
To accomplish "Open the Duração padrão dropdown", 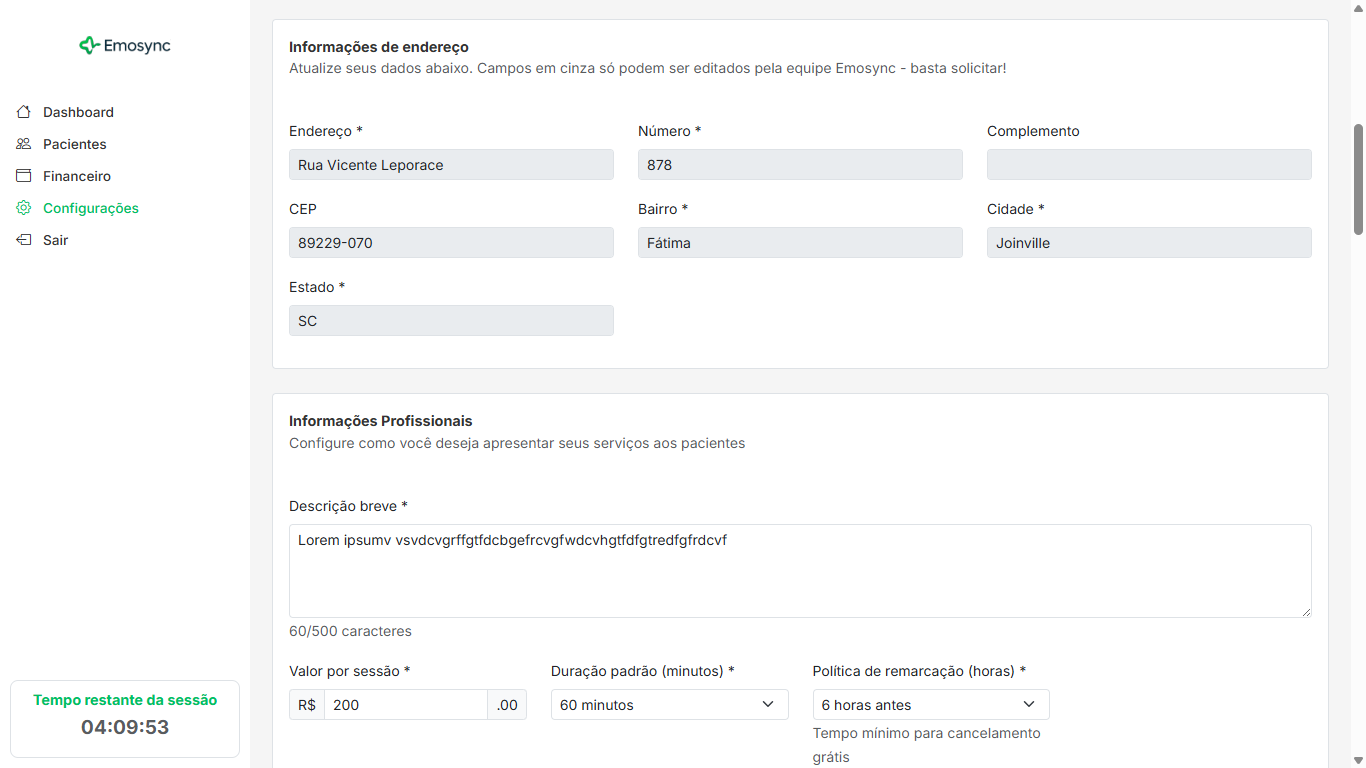I will pos(668,705).
